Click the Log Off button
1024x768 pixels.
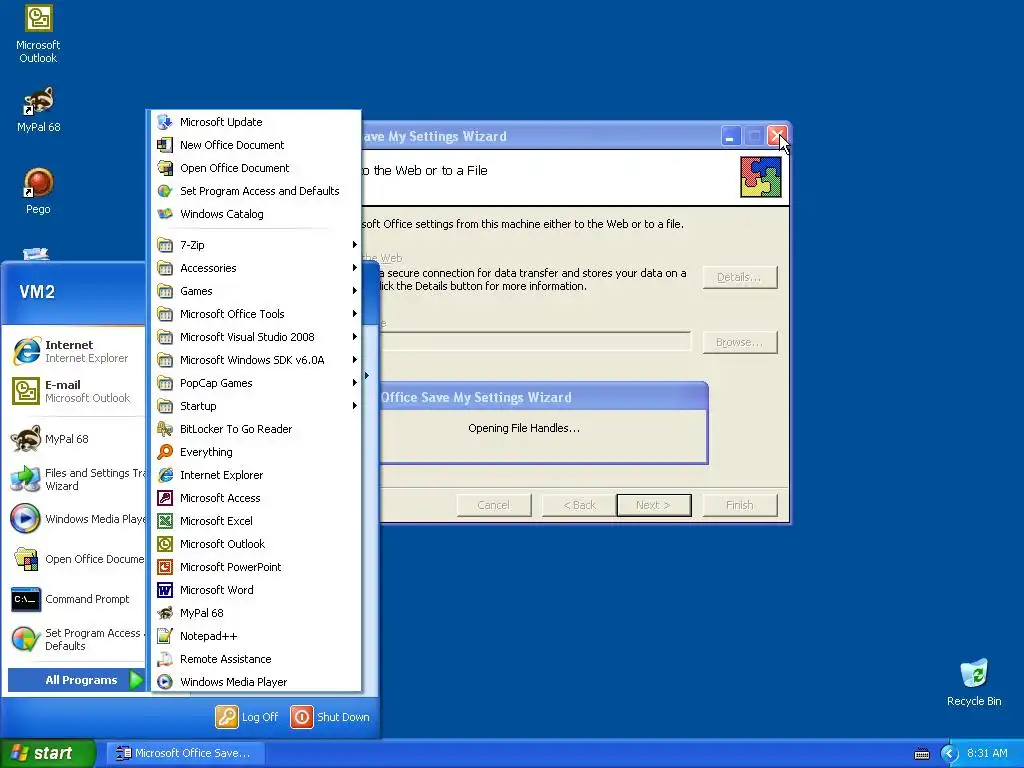(248, 717)
